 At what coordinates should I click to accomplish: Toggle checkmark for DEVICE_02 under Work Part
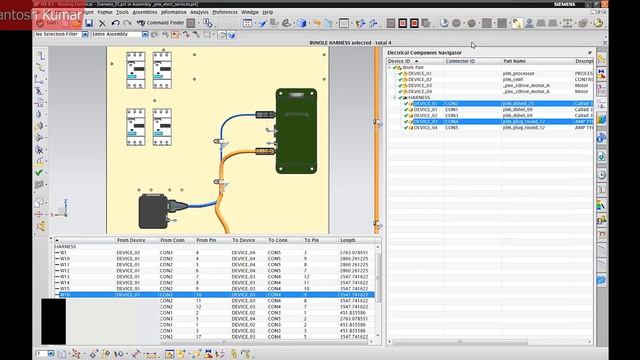[x=400, y=80]
